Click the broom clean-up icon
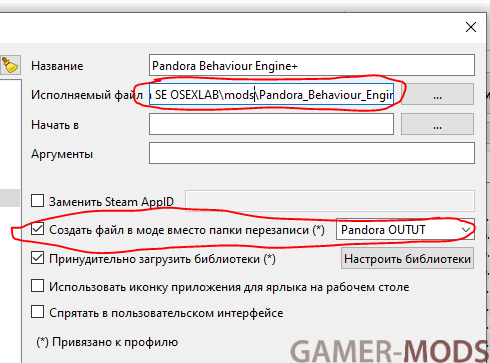Screen dimensions: 490x363 pyautogui.click(x=10, y=65)
